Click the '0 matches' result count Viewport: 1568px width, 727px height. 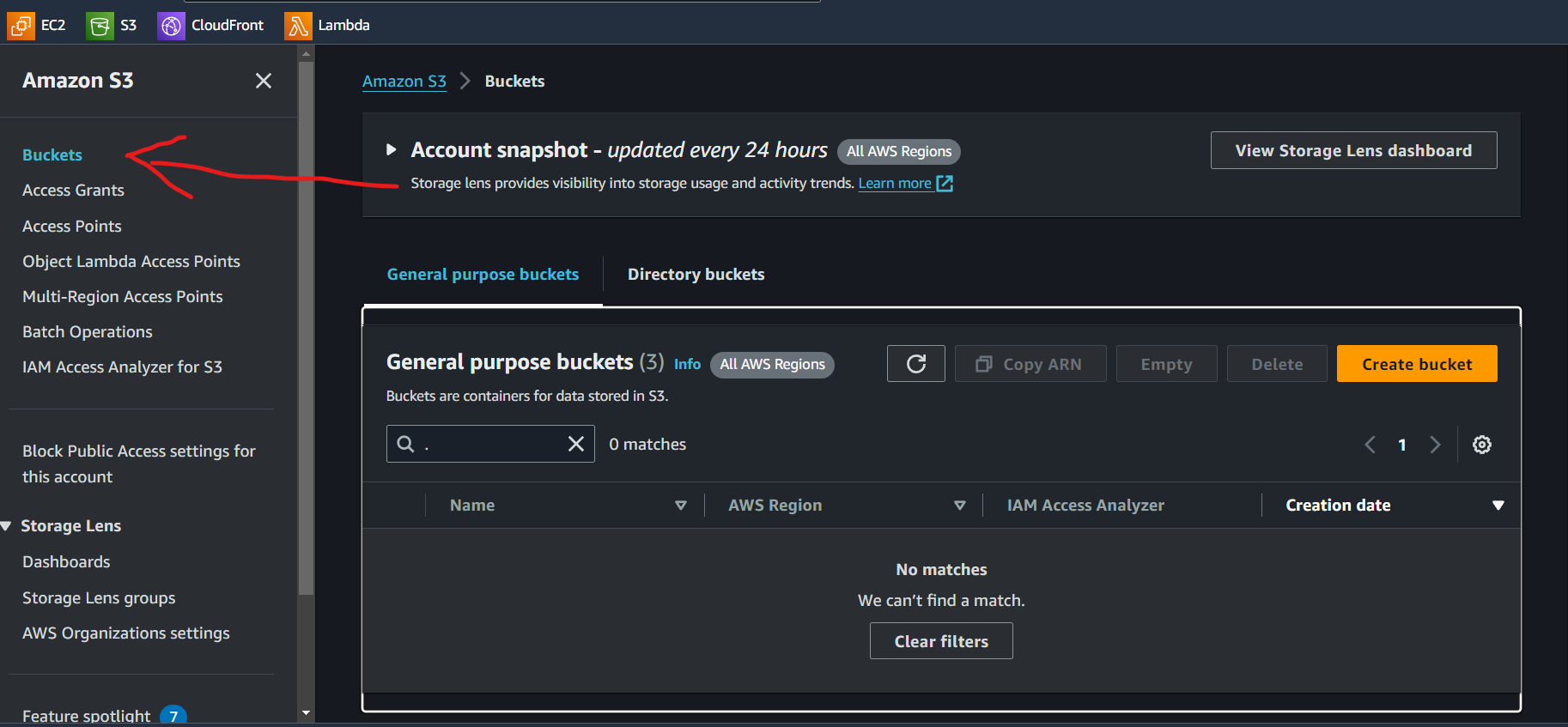click(647, 445)
